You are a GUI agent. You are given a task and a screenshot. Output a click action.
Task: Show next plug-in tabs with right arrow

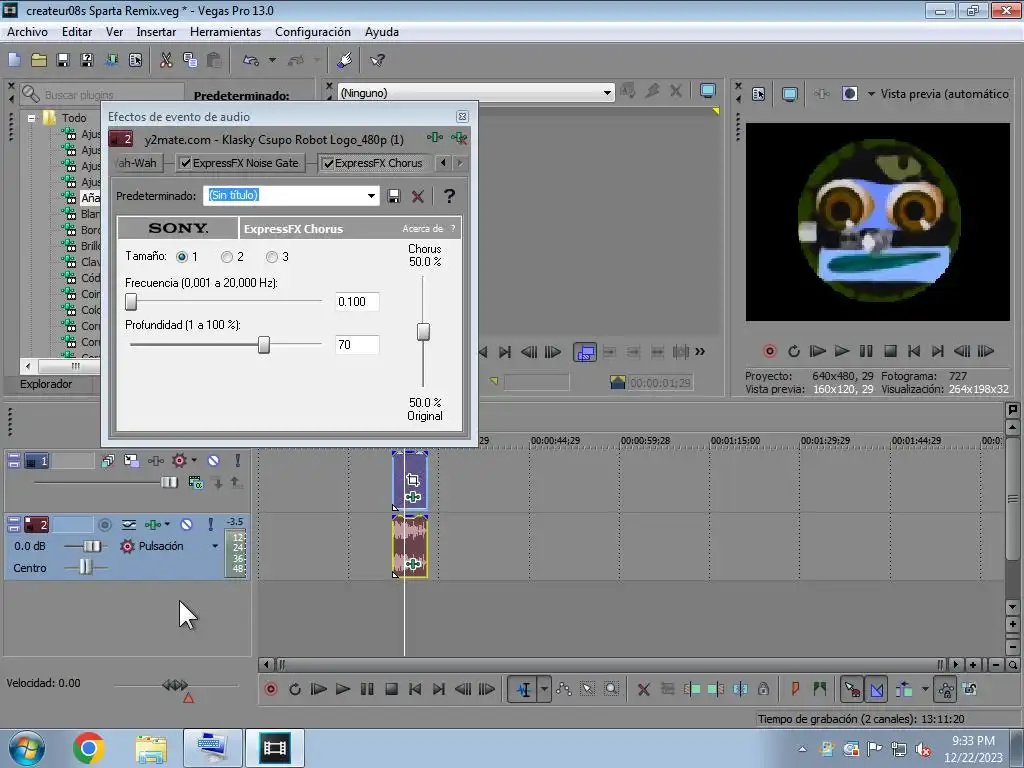[x=460, y=163]
